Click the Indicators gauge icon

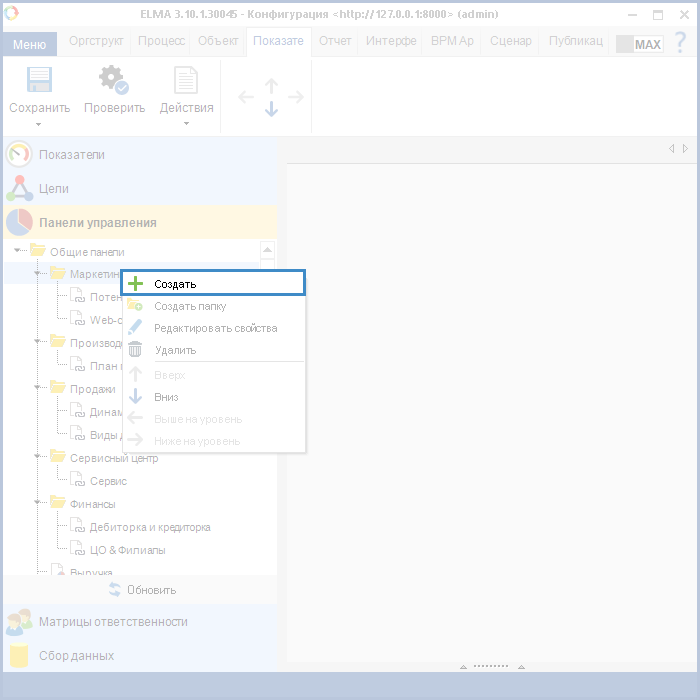[x=19, y=155]
